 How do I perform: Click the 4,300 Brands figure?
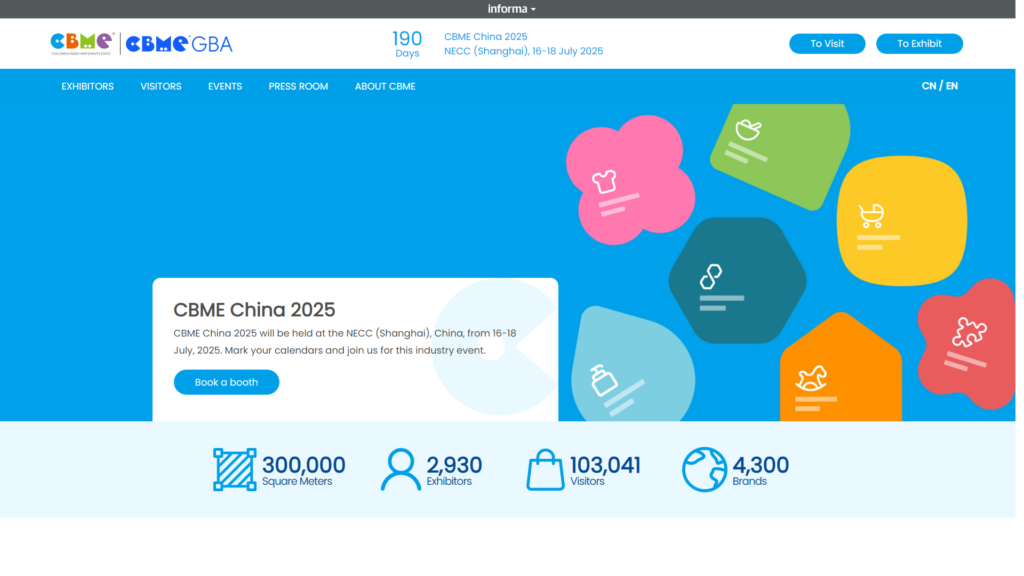coord(760,470)
